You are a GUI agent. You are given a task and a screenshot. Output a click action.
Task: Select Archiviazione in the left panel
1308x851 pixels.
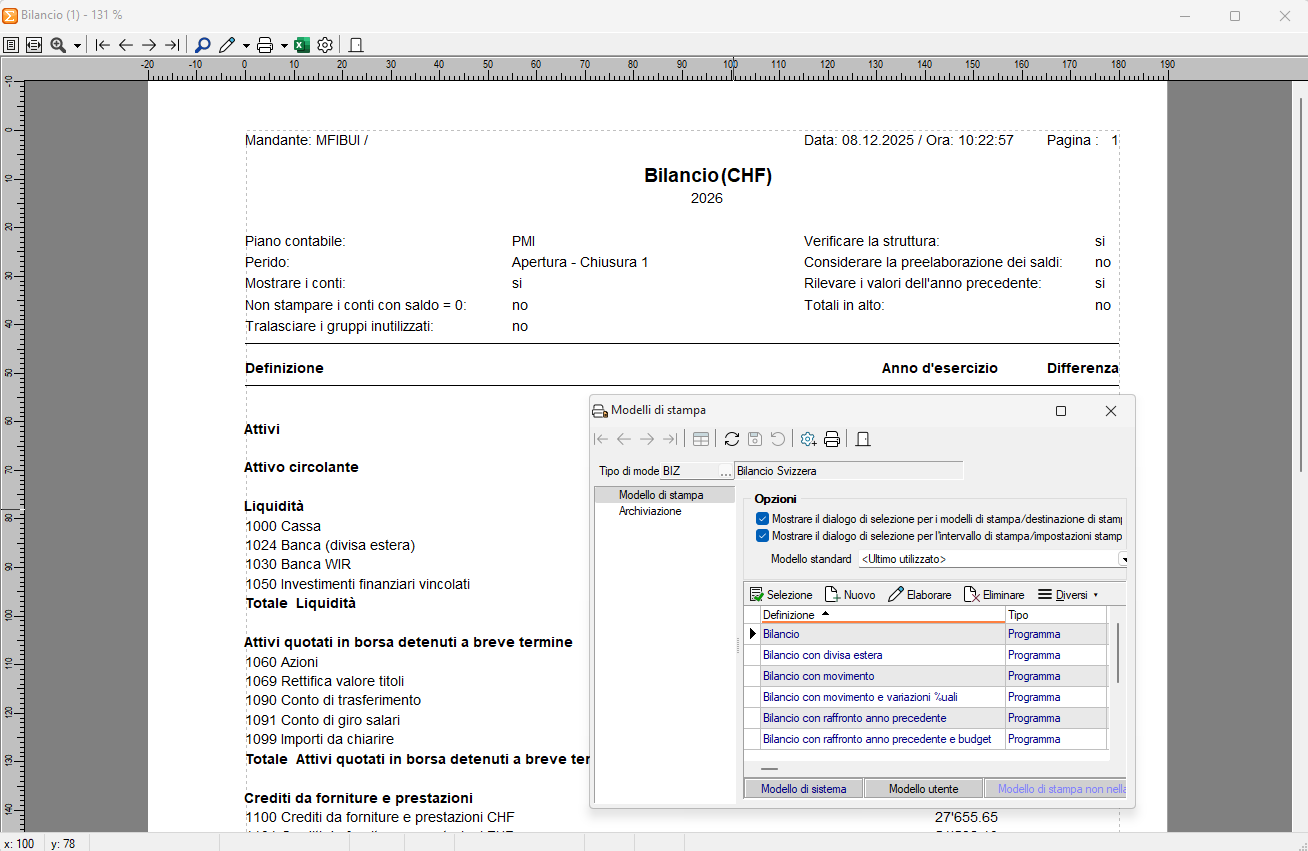650,511
